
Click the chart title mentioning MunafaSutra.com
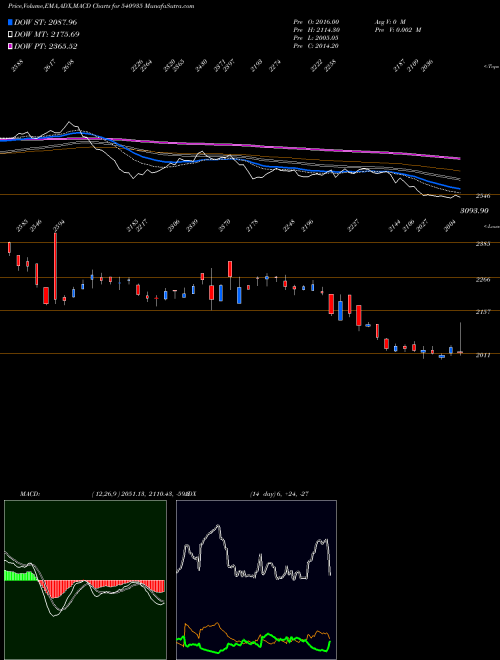pos(101,6)
